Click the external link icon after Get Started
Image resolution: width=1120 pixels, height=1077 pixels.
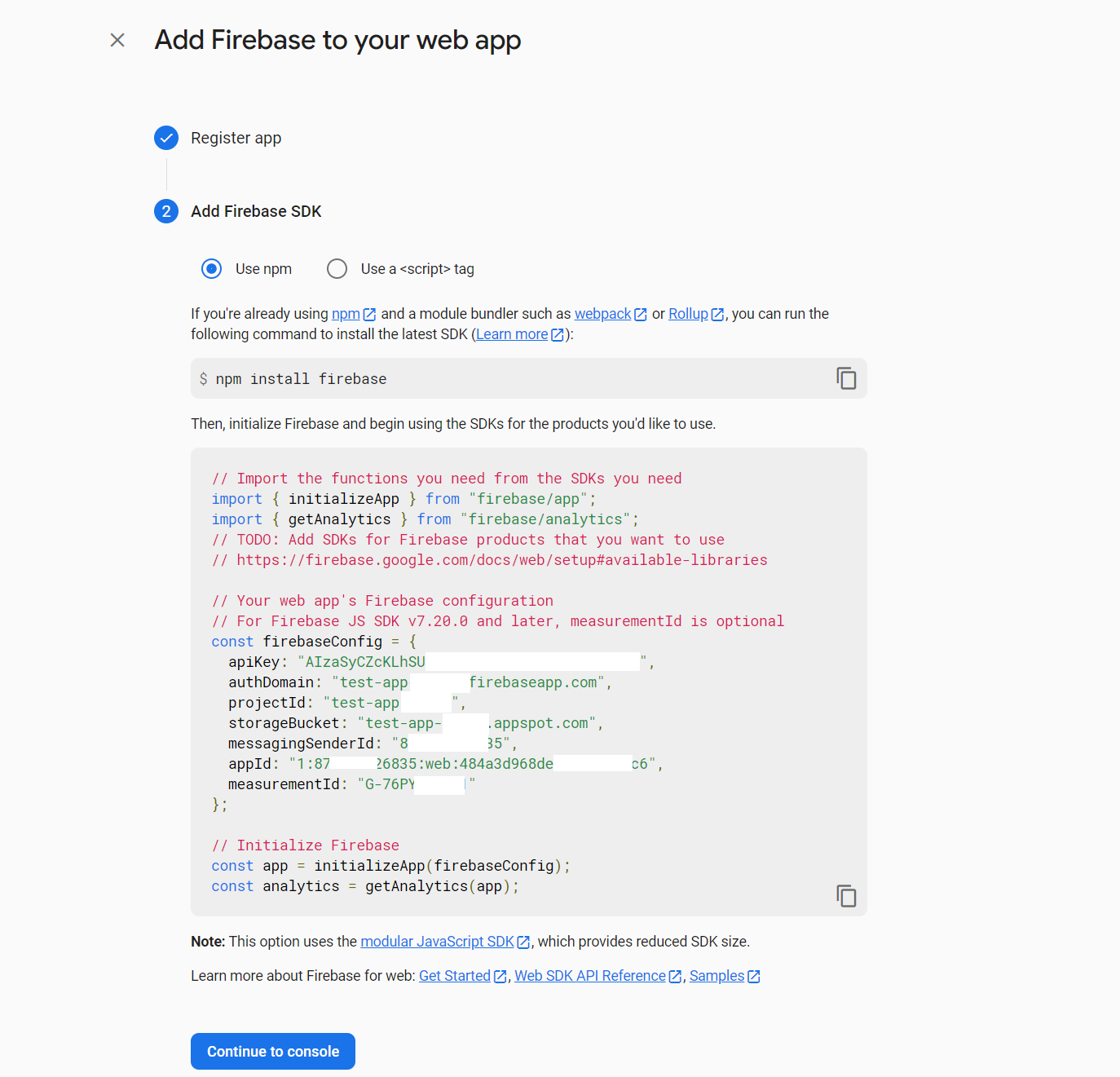[500, 977]
